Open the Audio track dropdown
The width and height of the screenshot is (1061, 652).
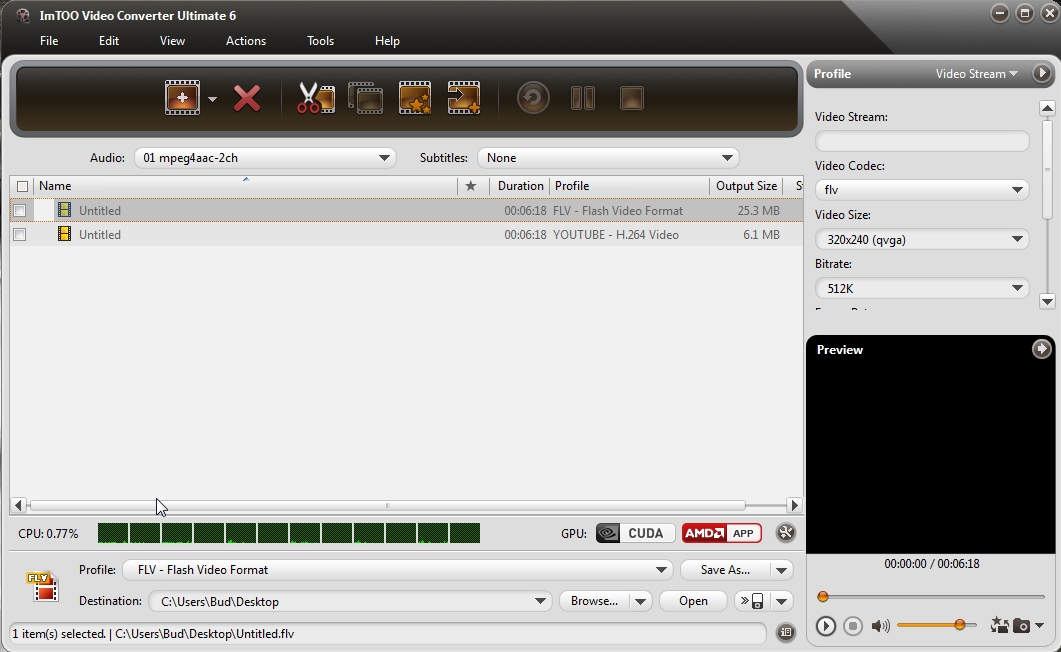point(265,158)
